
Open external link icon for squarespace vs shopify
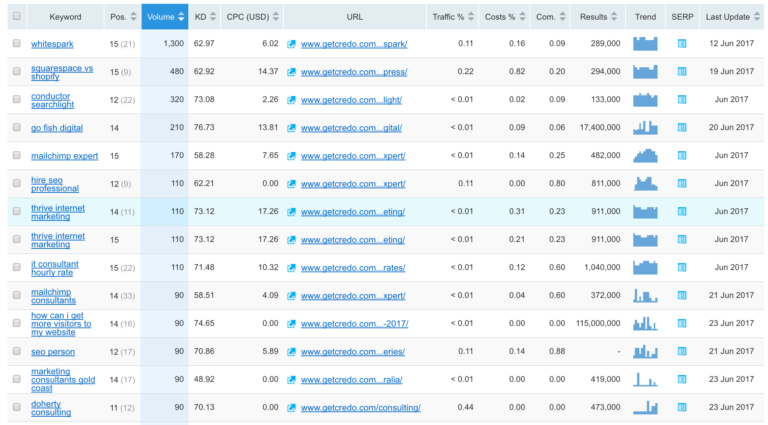coord(291,72)
